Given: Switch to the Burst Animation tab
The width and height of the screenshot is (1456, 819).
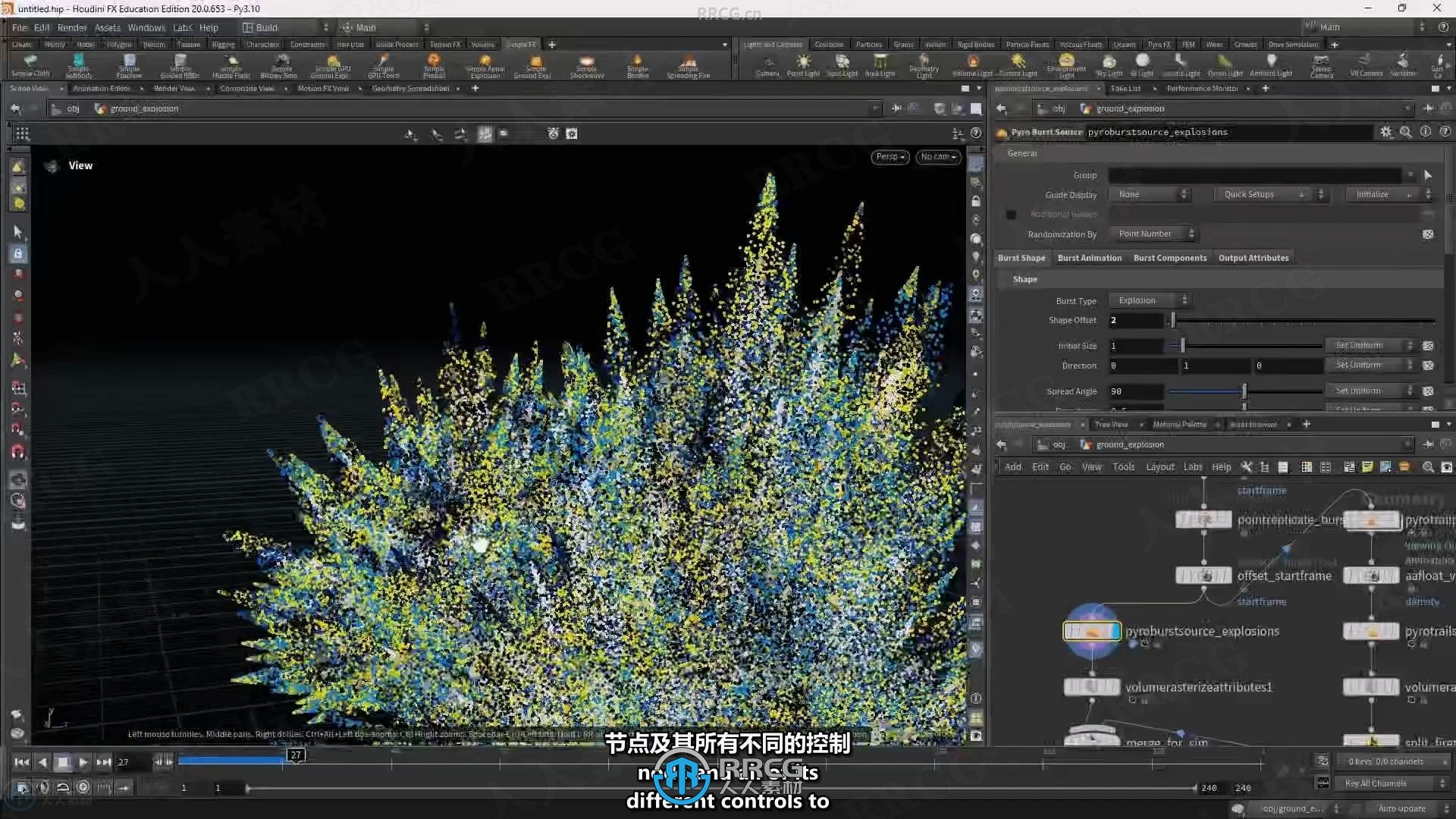Looking at the screenshot, I should 1089,258.
